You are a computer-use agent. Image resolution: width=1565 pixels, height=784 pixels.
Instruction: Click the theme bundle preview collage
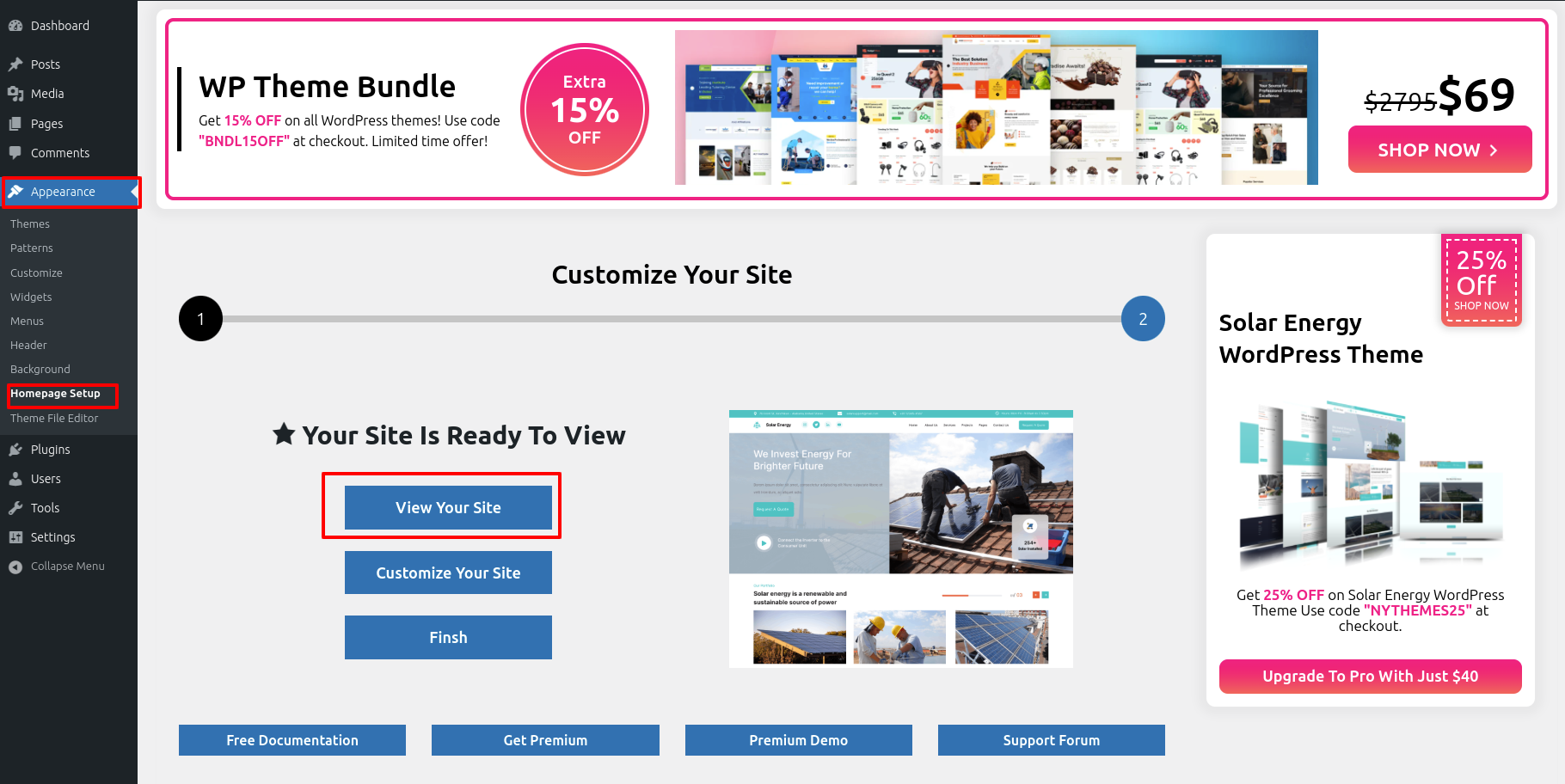click(996, 107)
